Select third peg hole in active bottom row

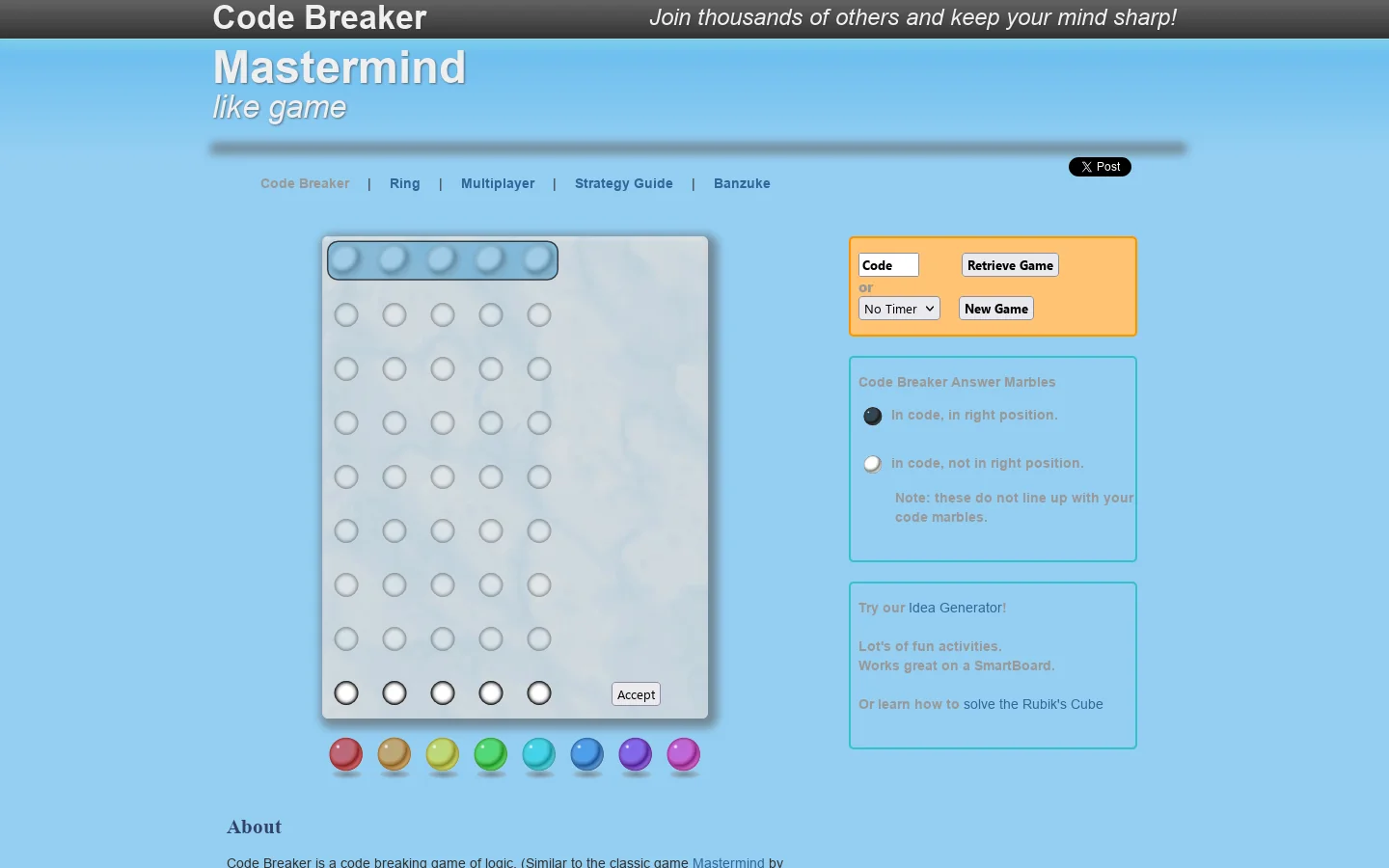pyautogui.click(x=443, y=692)
